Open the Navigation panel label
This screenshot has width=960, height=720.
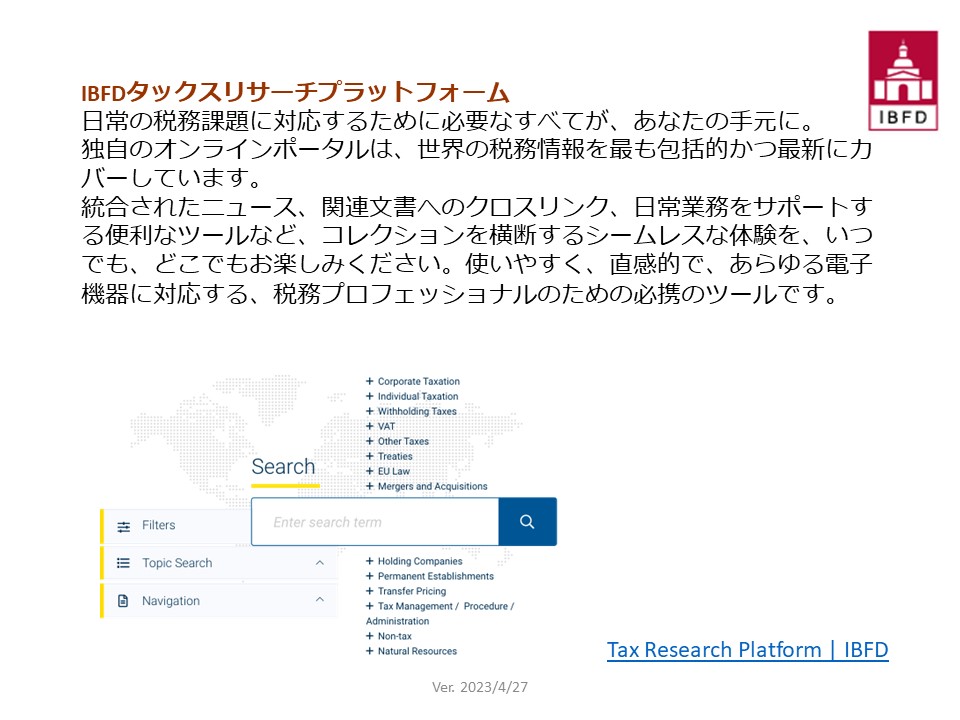(171, 601)
